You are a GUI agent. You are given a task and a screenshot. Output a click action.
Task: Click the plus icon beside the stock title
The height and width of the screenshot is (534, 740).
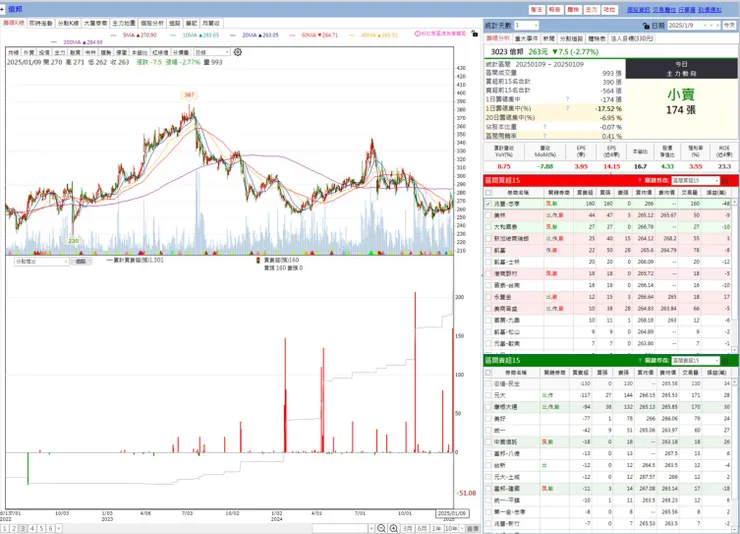[2, 9]
